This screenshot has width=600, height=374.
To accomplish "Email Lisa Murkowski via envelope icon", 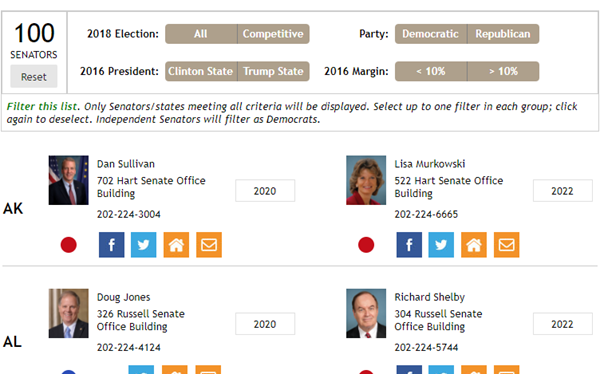I will (507, 245).
